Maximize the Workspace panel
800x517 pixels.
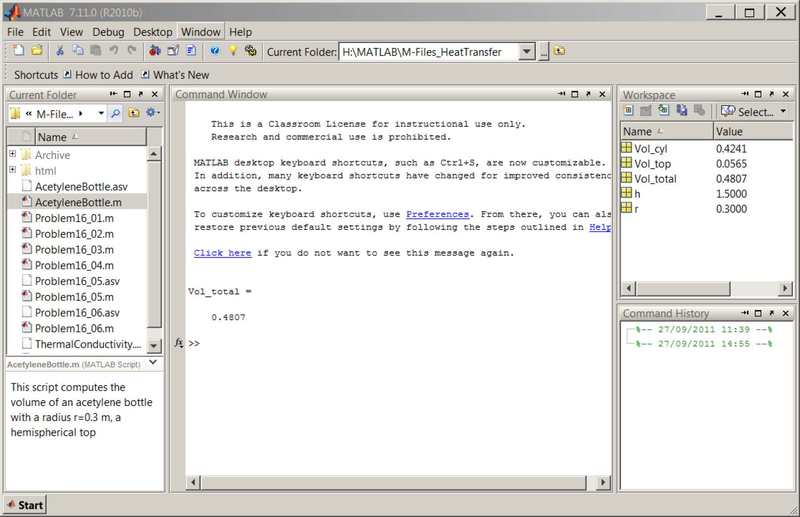758,94
